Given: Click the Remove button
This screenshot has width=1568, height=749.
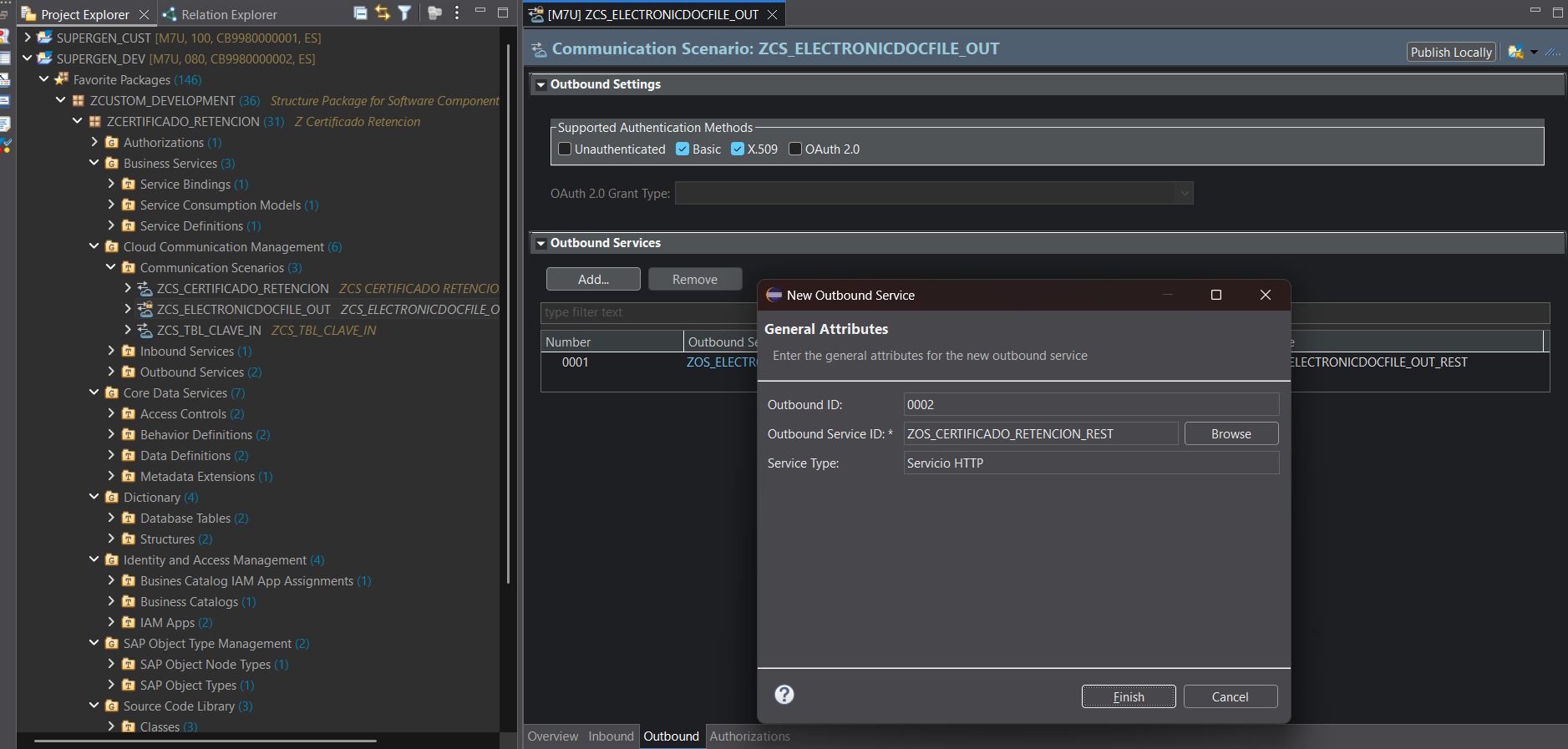Looking at the screenshot, I should (x=695, y=279).
